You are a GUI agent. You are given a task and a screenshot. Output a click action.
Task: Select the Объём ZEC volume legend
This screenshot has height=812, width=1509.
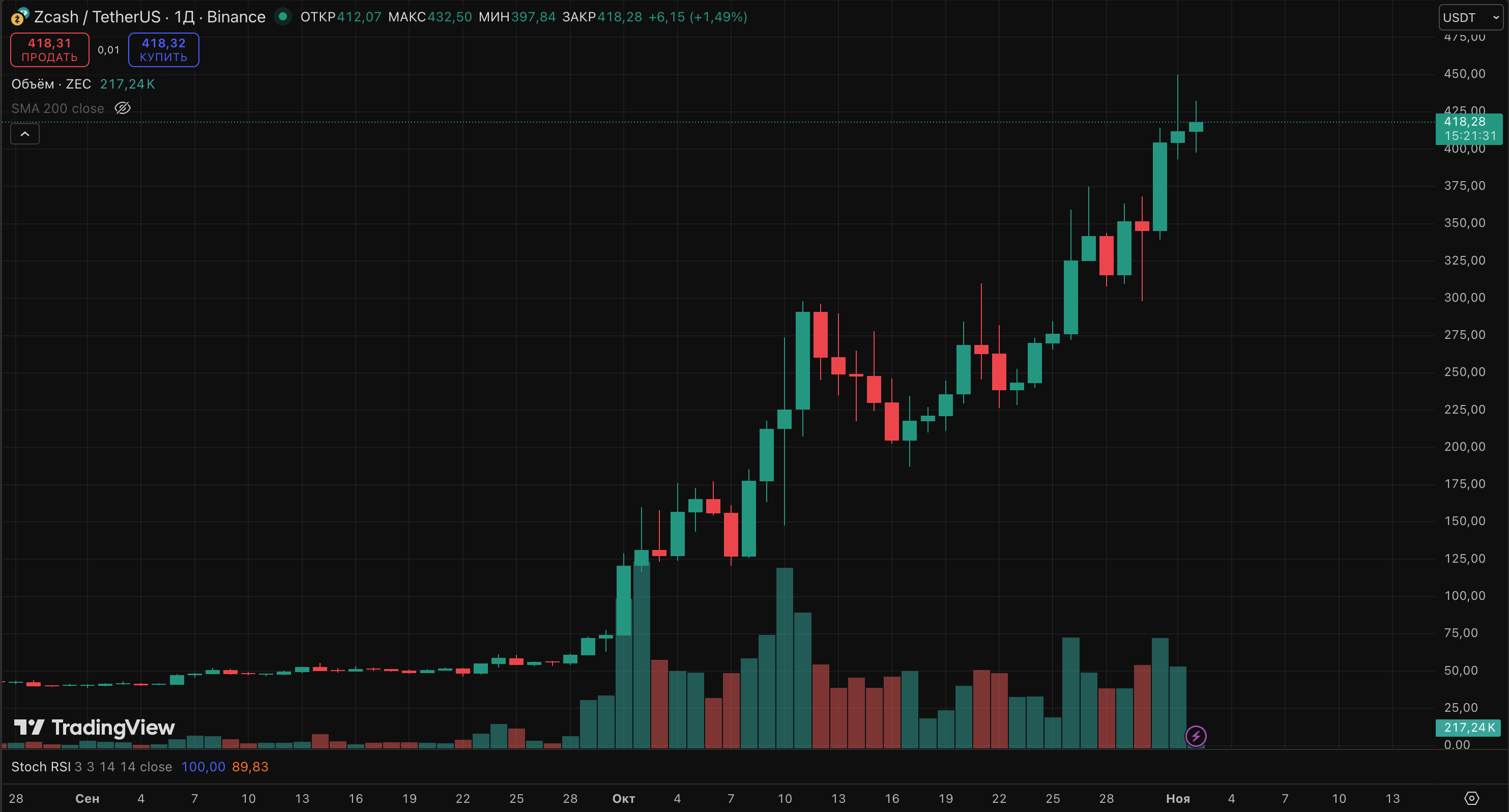[x=51, y=84]
